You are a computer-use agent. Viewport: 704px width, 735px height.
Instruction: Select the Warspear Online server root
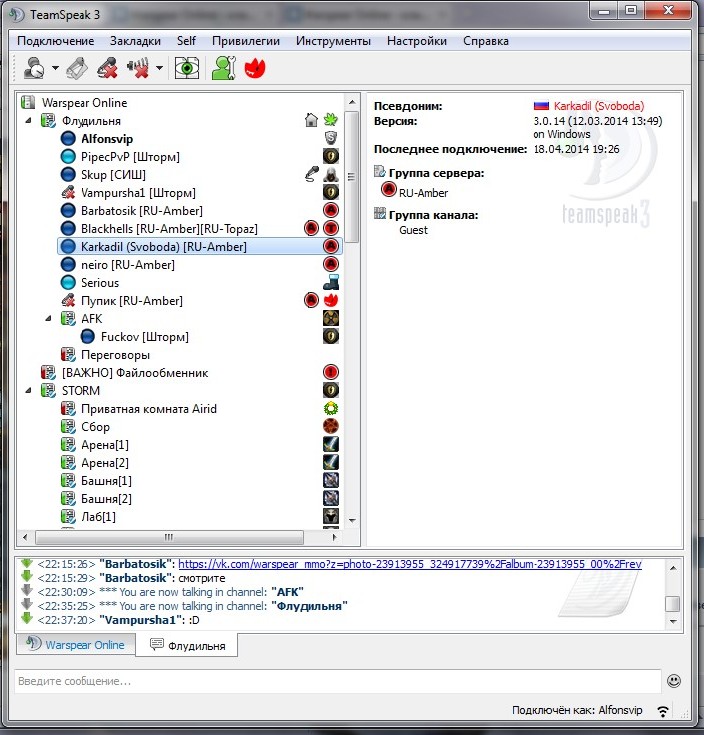point(84,103)
